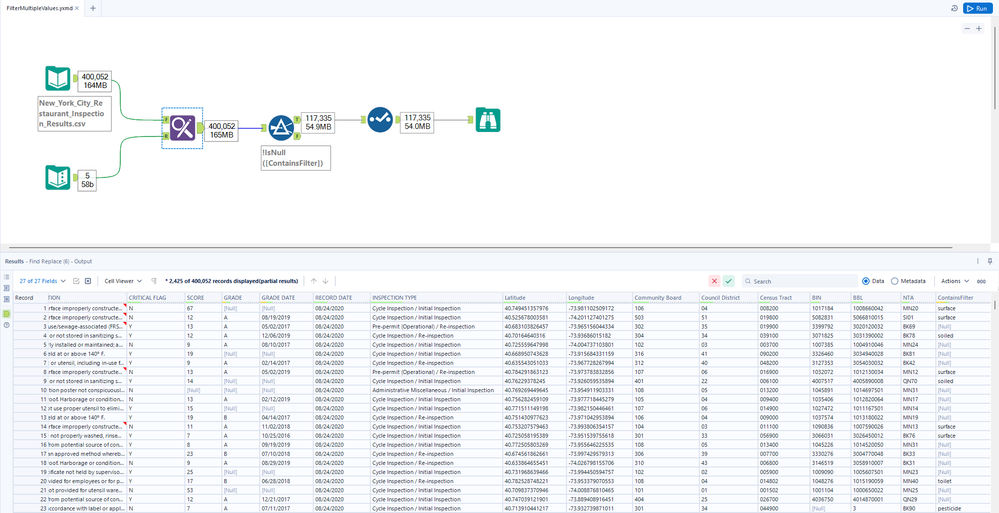This screenshot has width=999, height=513.
Task: Select the Text Input tool with 5 records
Action: [x=57, y=177]
